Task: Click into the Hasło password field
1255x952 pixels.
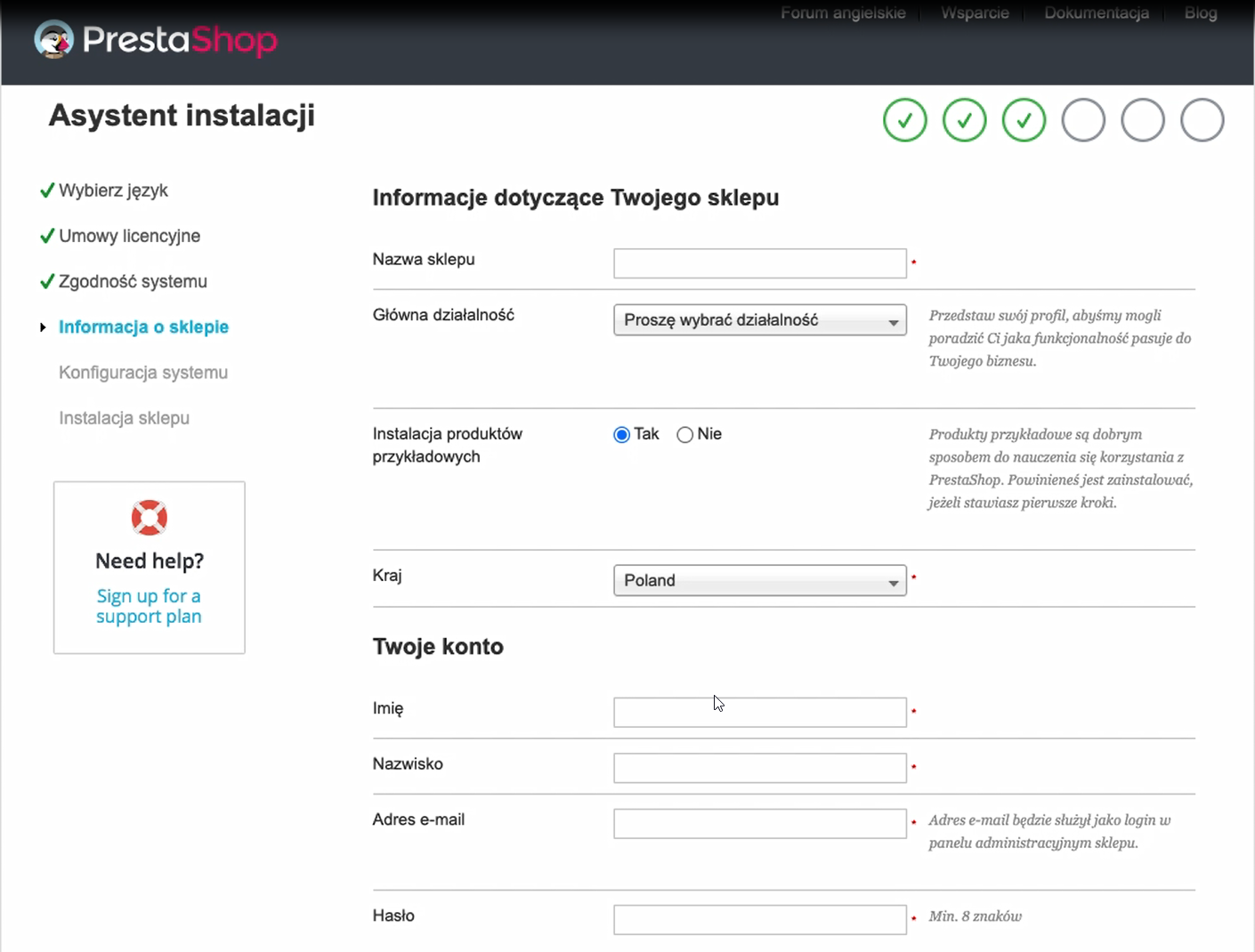Action: 759,920
